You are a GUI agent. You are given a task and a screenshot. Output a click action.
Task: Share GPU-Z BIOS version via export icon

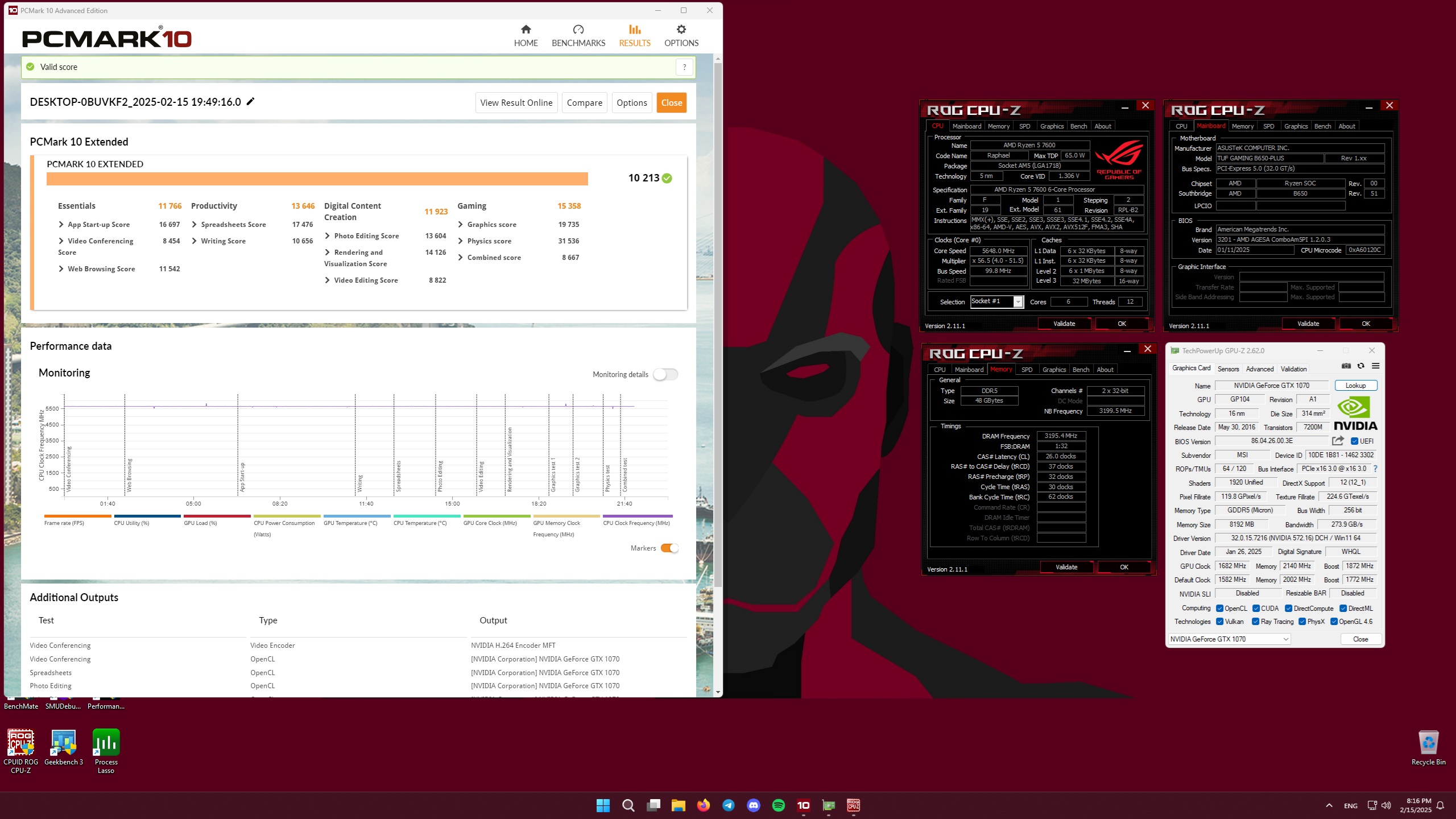pyautogui.click(x=1338, y=441)
